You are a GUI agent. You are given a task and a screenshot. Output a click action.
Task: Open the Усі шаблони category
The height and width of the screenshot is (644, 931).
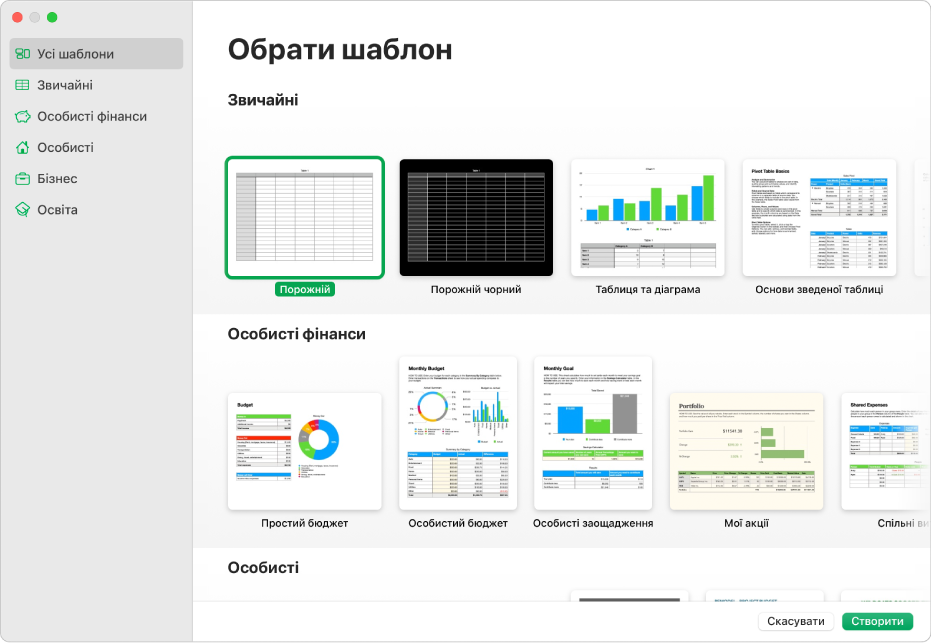pos(96,54)
